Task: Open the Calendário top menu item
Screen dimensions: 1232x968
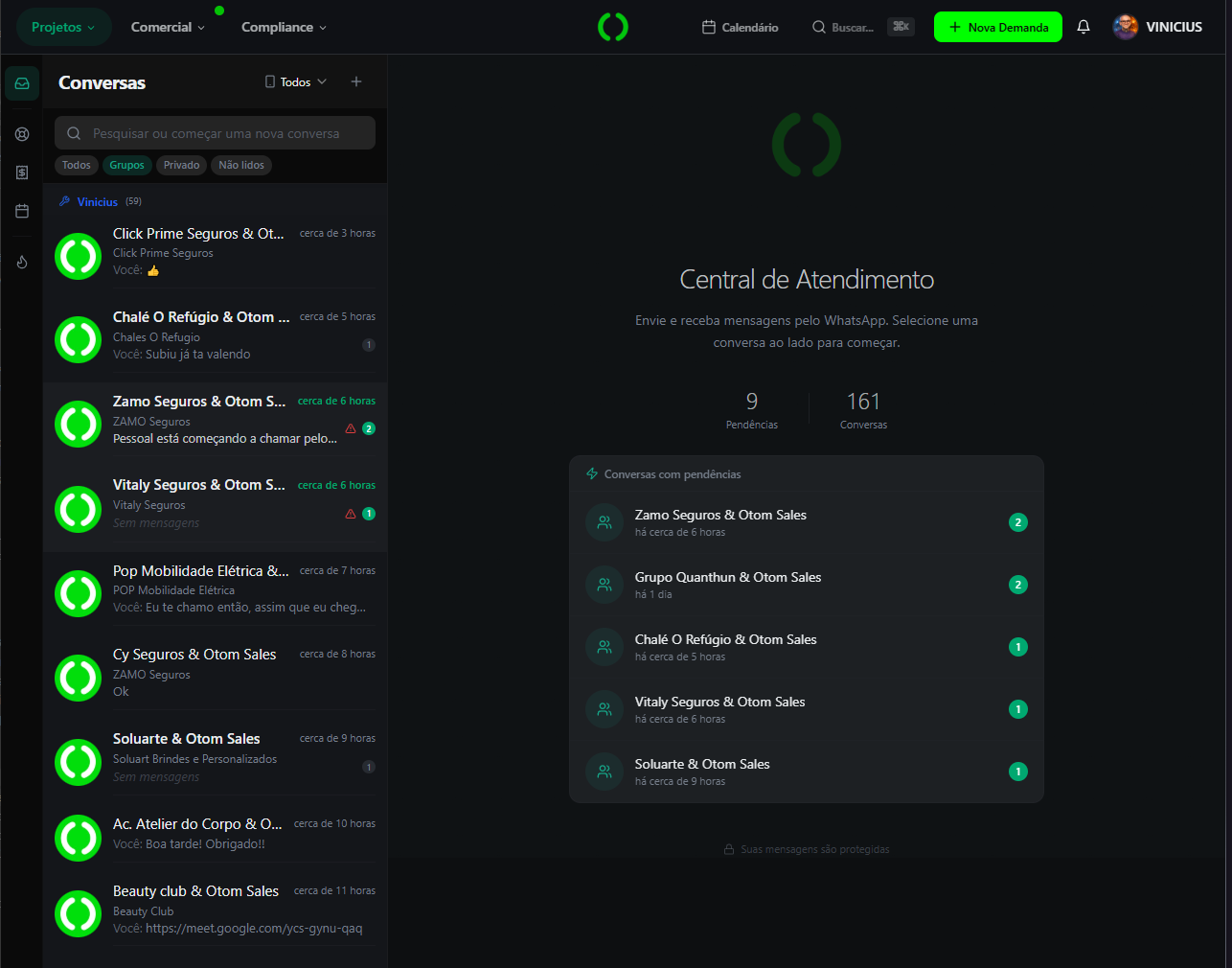Action: [740, 27]
